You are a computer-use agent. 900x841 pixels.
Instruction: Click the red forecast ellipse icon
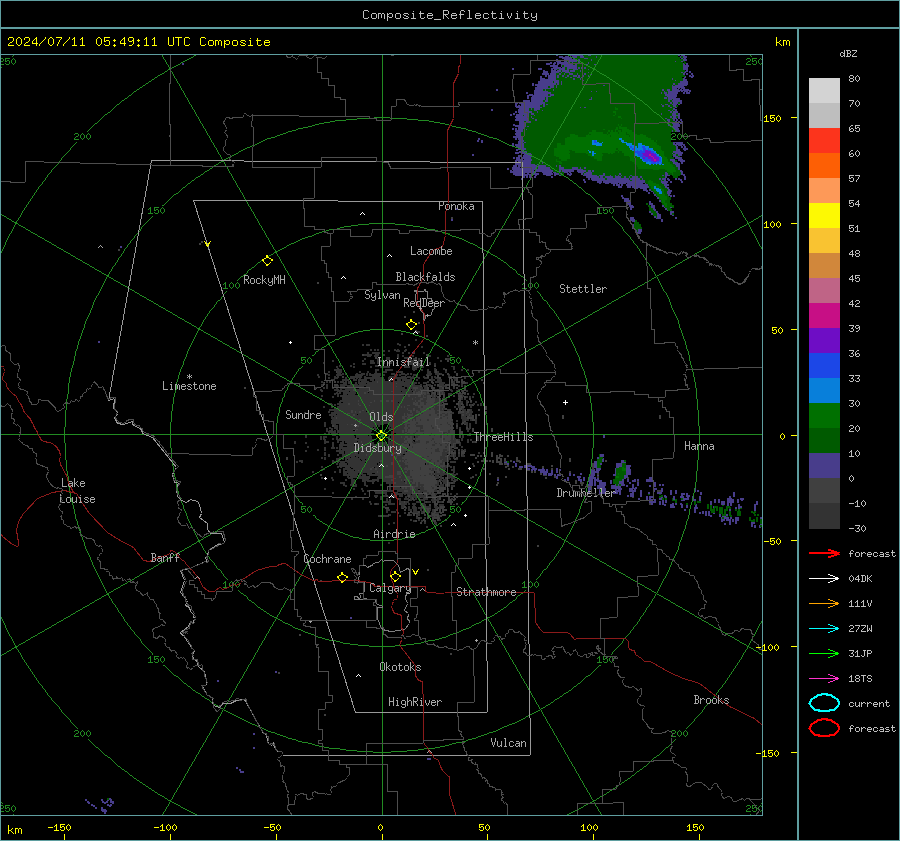tap(824, 728)
